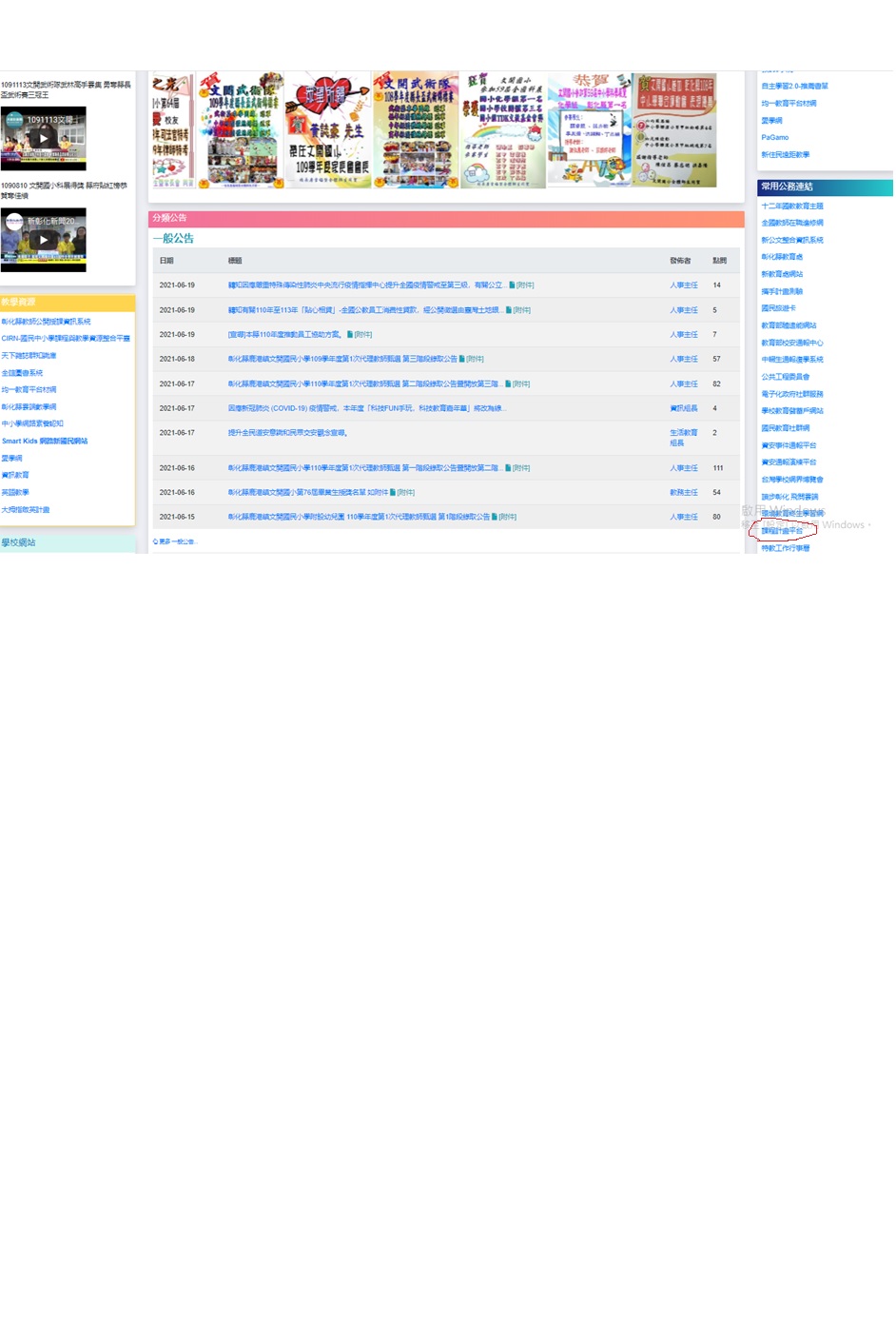Open 新教育處網站 link
The height and width of the screenshot is (1336, 896).
[782, 275]
